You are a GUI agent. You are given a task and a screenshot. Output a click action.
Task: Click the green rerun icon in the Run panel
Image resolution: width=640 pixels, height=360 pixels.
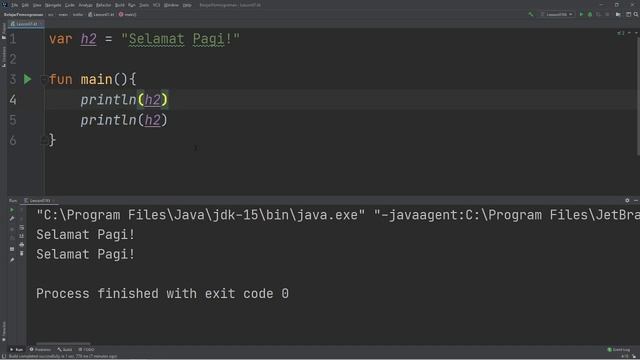[x=12, y=210]
